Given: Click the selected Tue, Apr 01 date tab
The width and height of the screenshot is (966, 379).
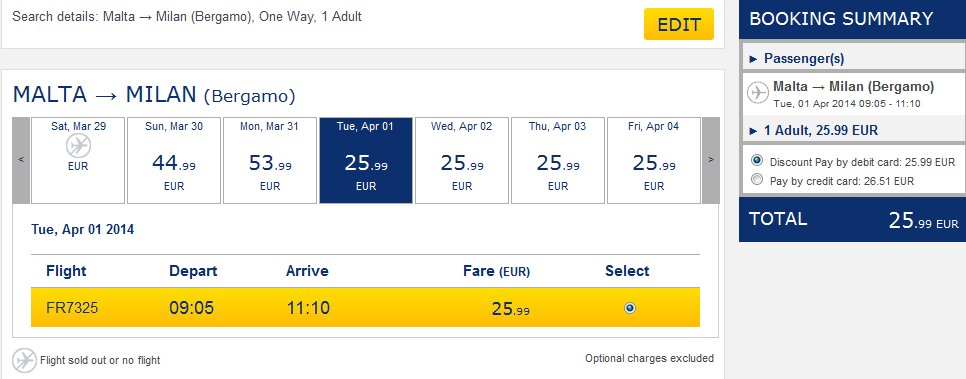Looking at the screenshot, I should pyautogui.click(x=366, y=160).
